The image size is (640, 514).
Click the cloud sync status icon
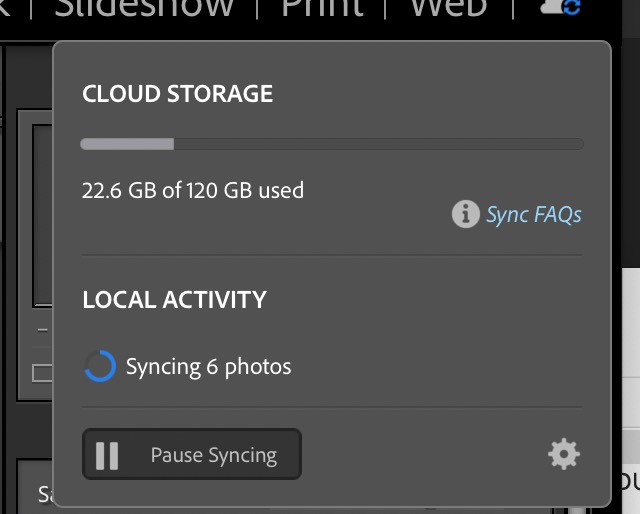[x=561, y=8]
